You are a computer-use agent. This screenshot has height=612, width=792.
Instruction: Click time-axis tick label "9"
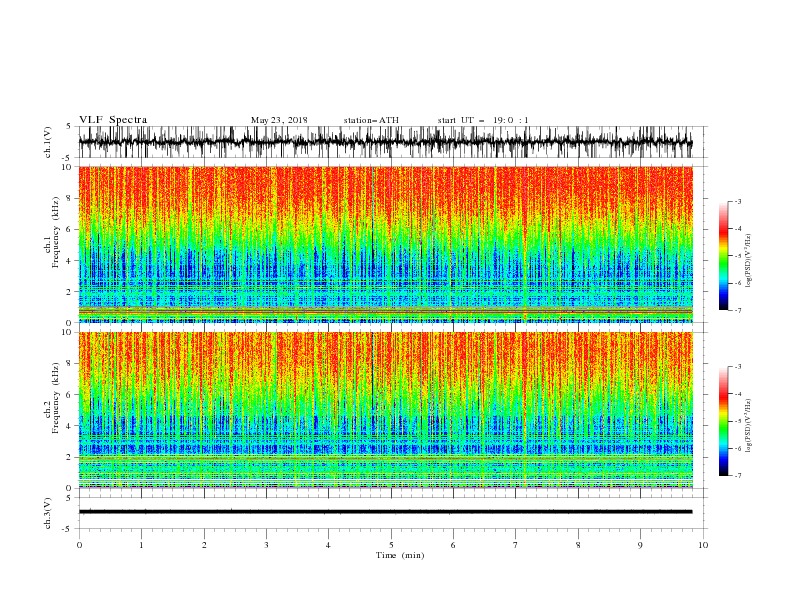click(640, 545)
